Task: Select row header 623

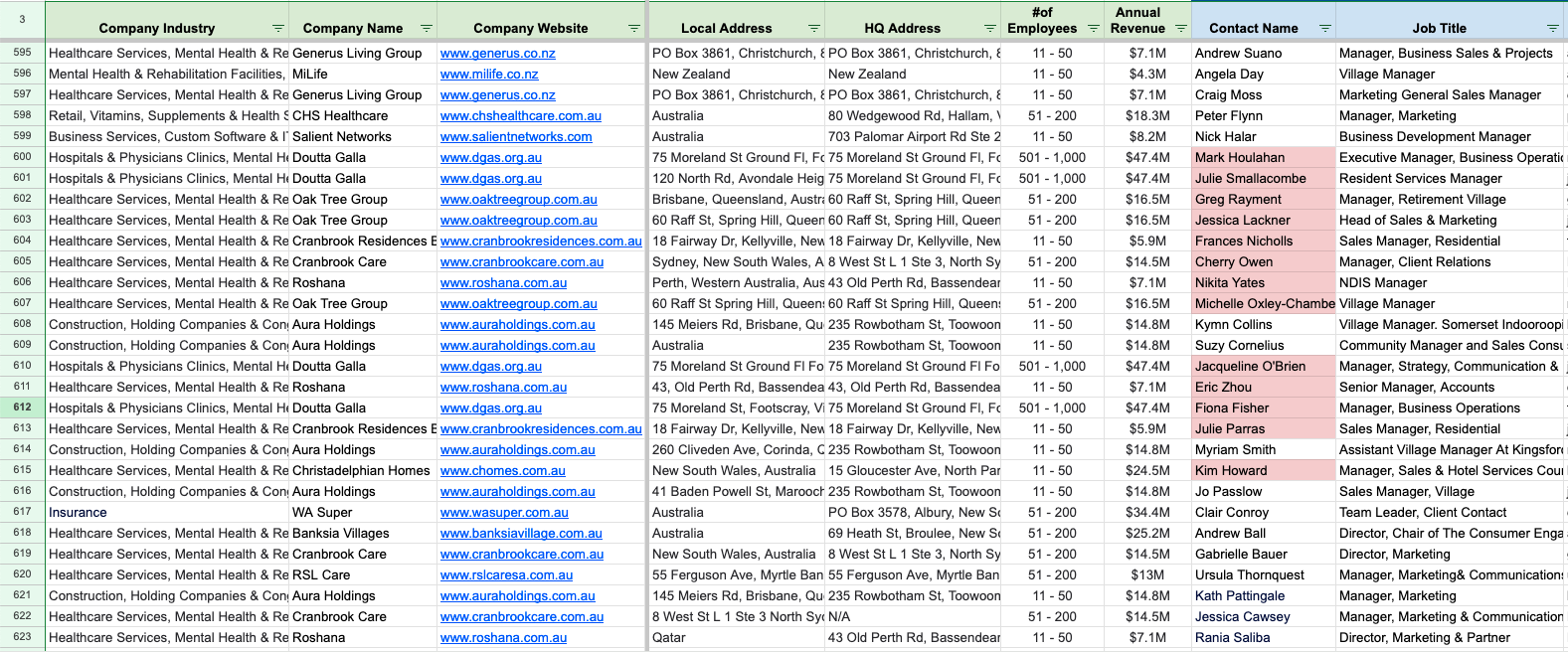Action: point(22,637)
